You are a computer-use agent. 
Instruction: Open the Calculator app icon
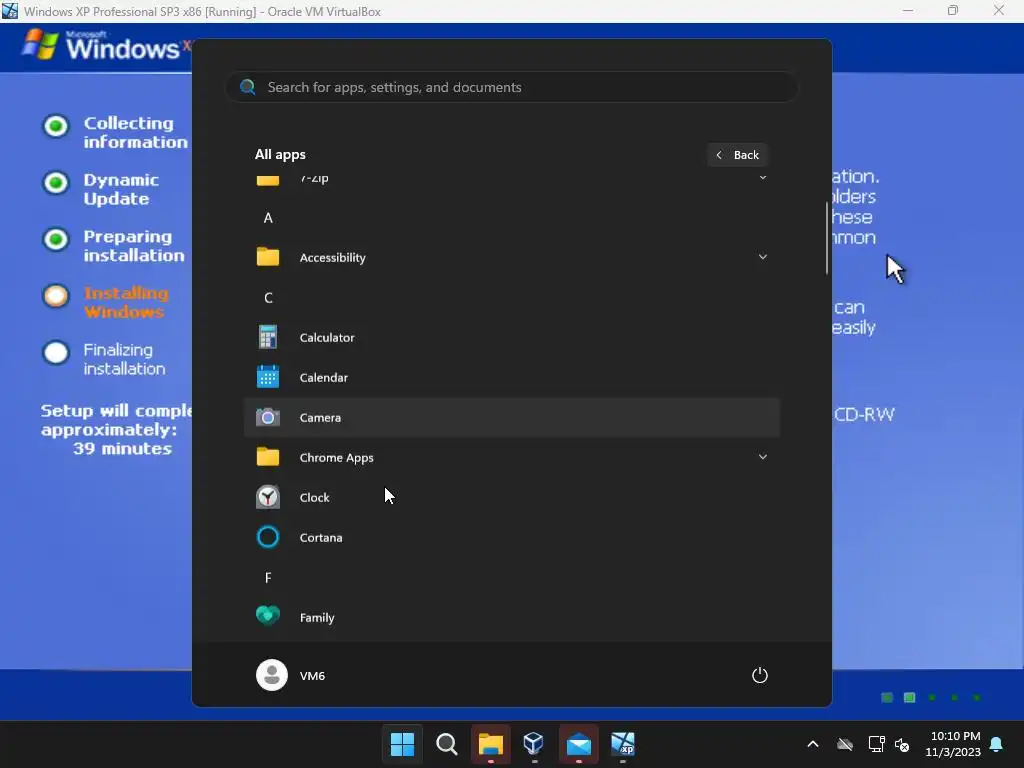coord(268,337)
